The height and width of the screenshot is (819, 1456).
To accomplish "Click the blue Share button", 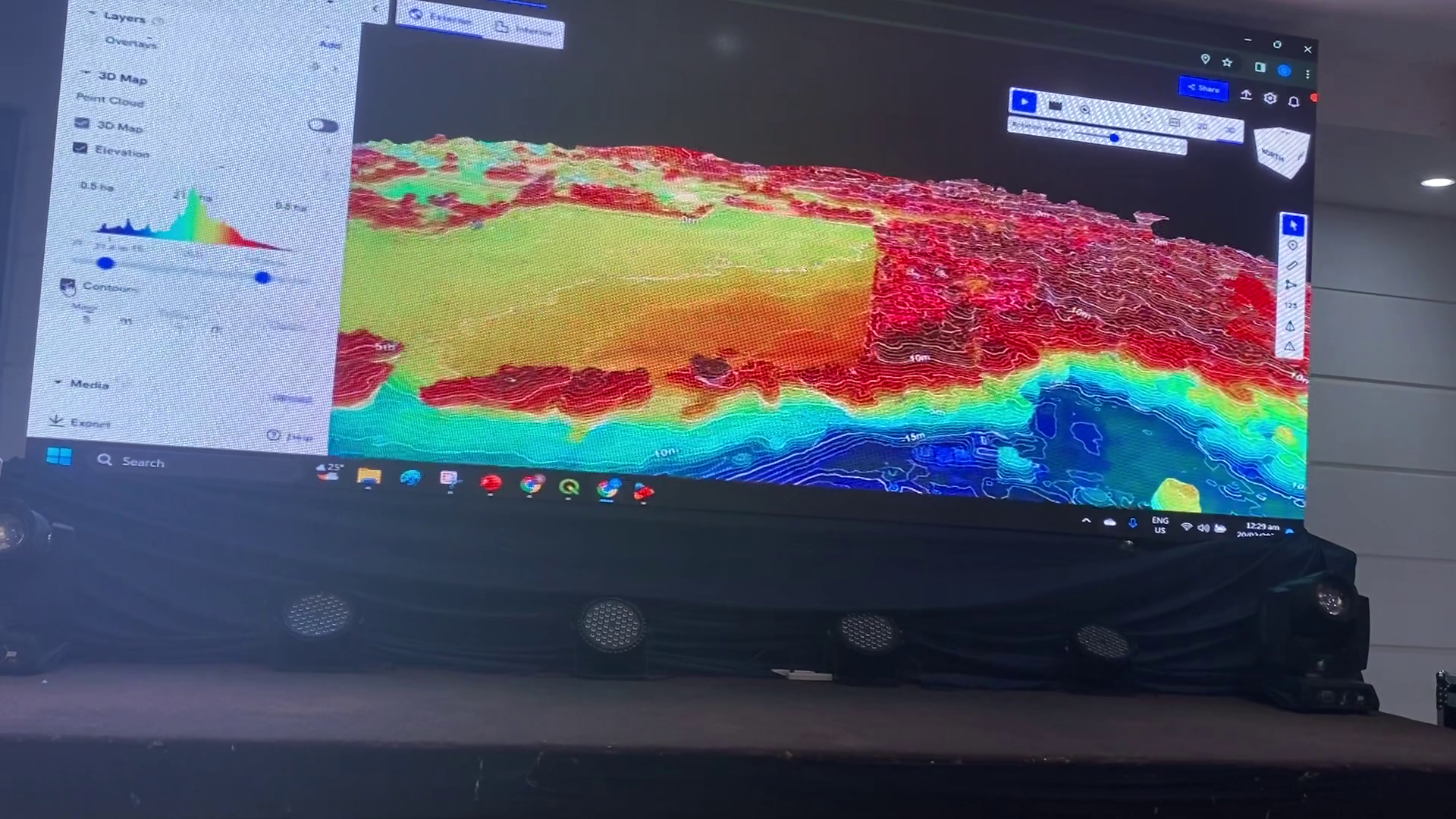I will [1203, 89].
